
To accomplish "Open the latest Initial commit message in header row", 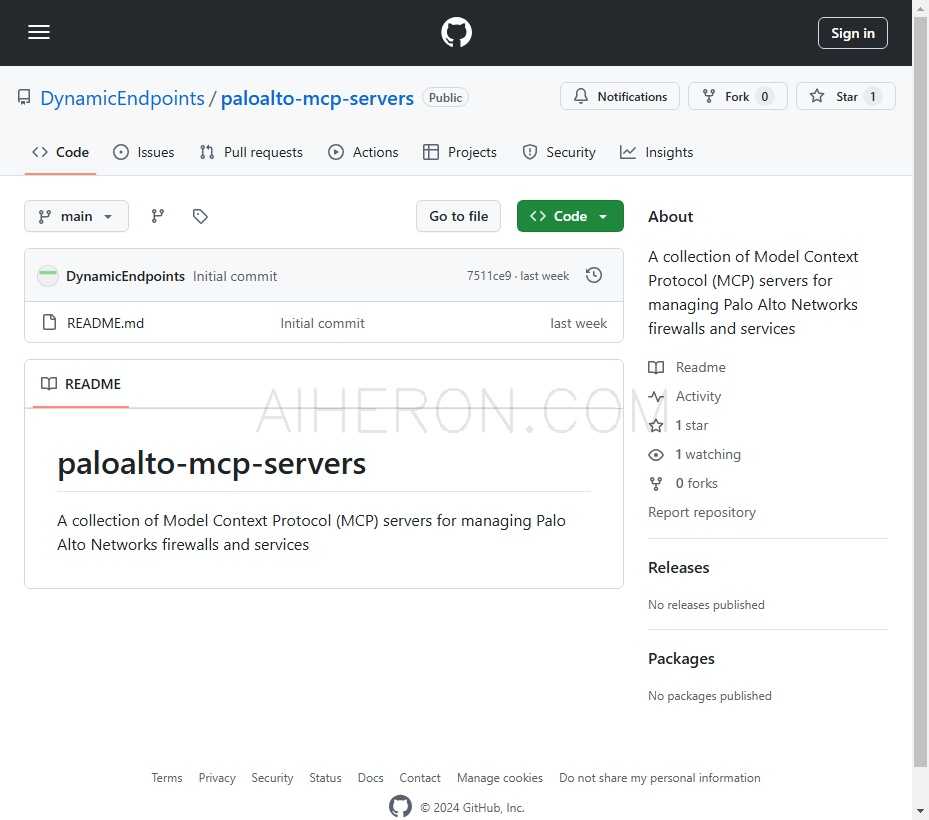I will pos(235,276).
